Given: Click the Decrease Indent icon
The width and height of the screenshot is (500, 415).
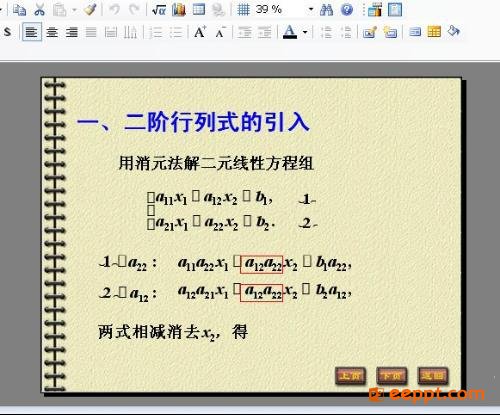Looking at the screenshot, I should [245, 32].
